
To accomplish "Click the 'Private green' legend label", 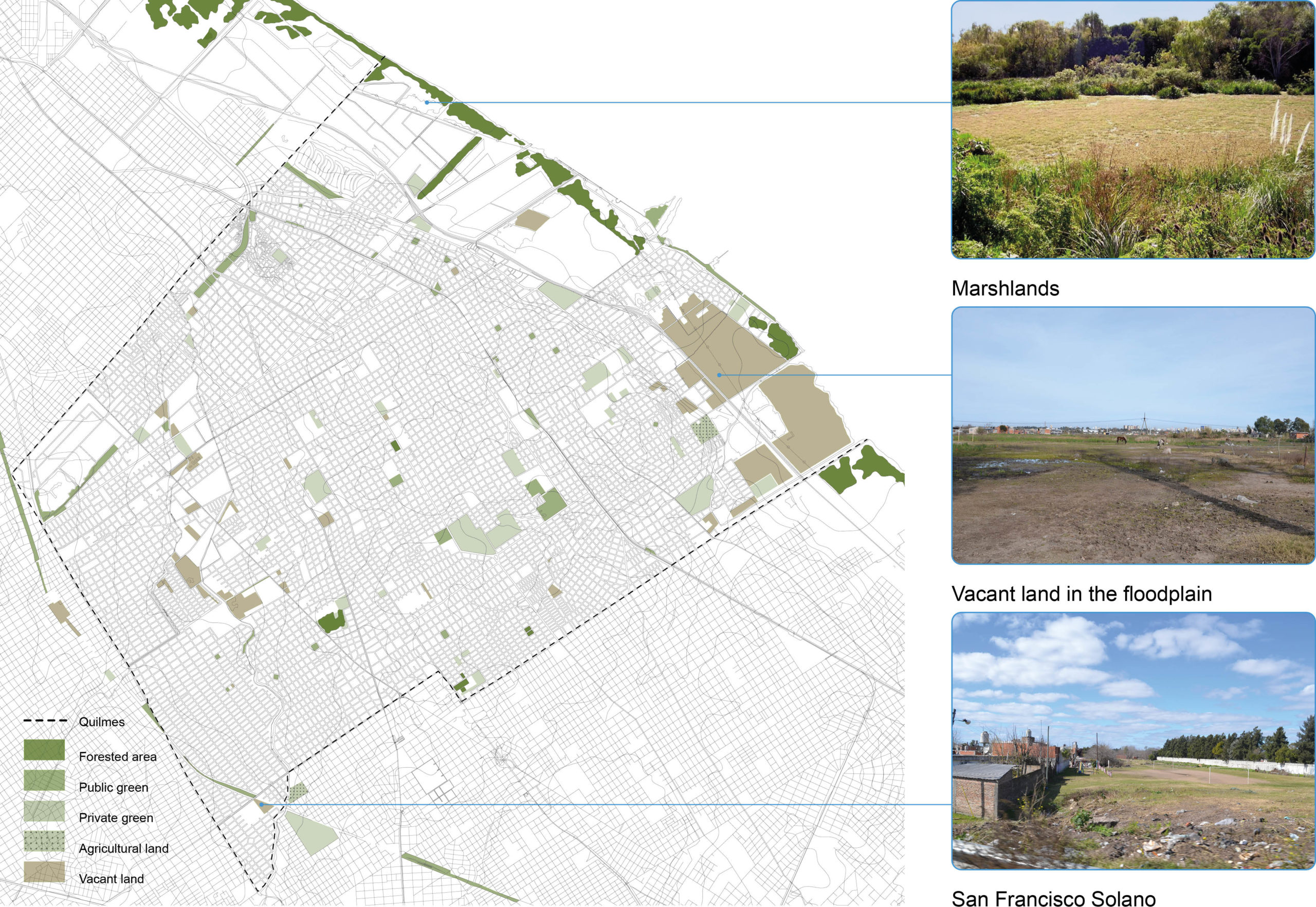I will point(116,818).
